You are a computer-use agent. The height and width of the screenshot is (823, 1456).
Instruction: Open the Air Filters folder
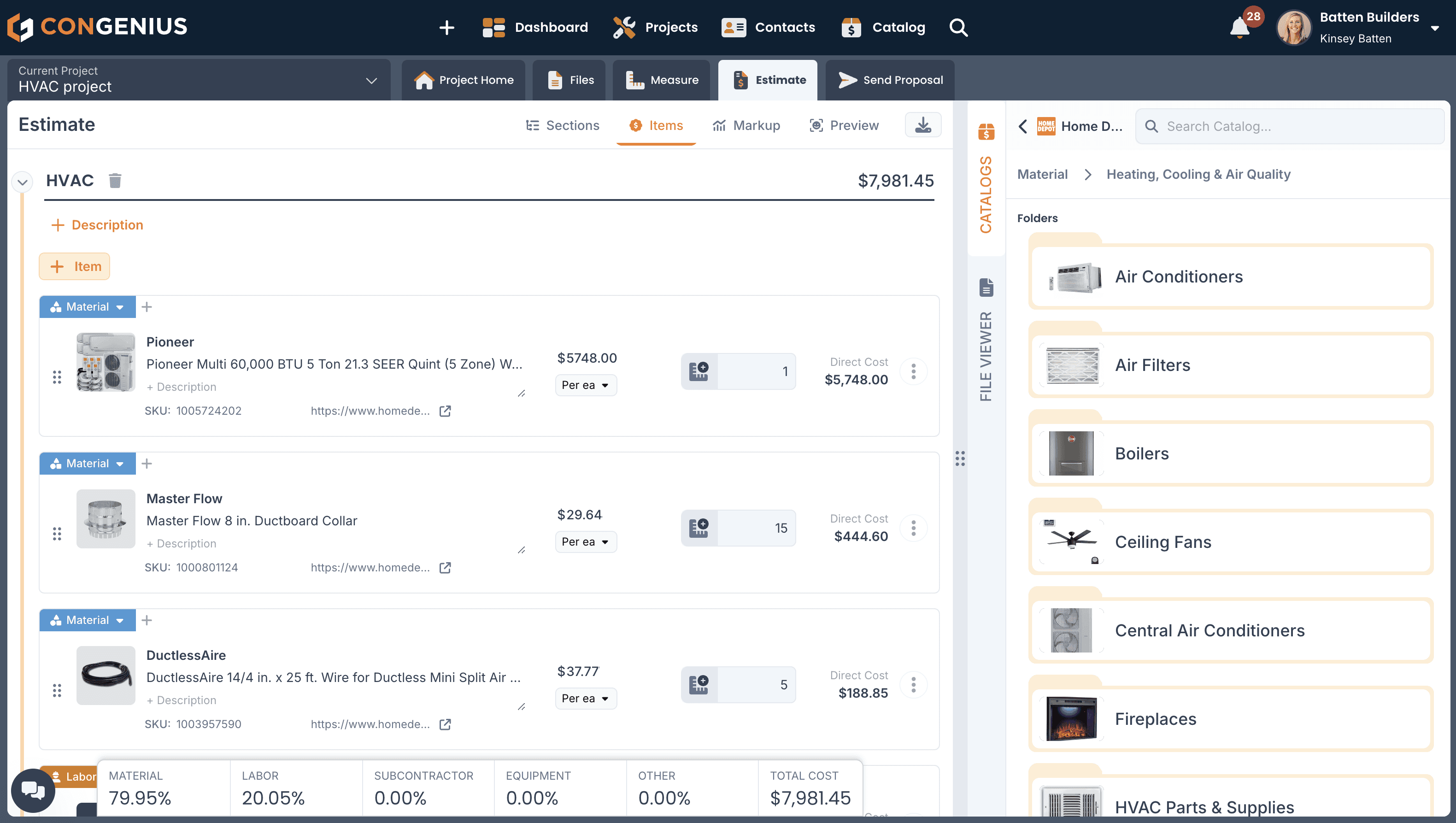point(1231,365)
